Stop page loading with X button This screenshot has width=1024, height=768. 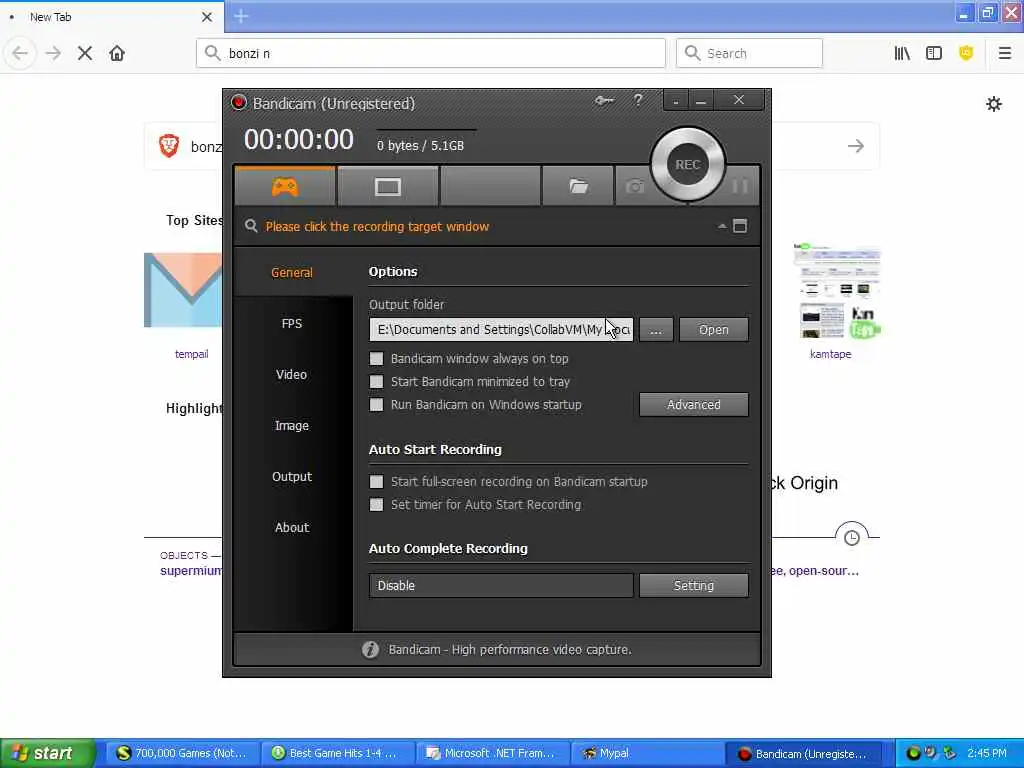pyautogui.click(x=85, y=53)
